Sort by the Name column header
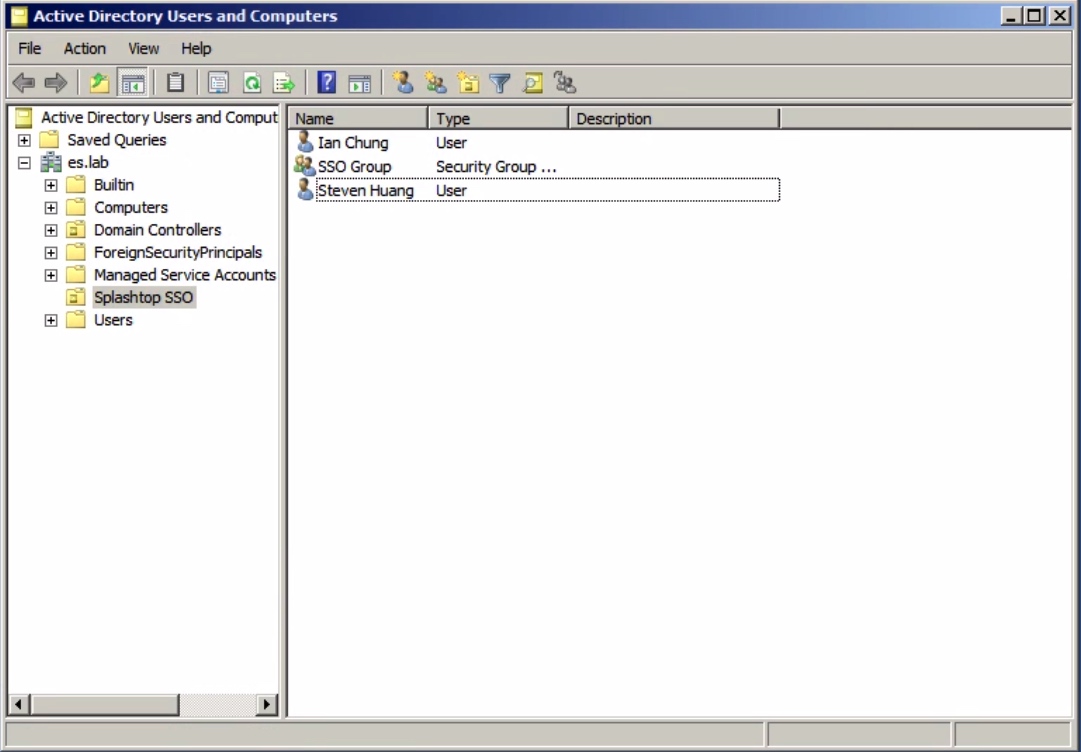 tap(358, 119)
